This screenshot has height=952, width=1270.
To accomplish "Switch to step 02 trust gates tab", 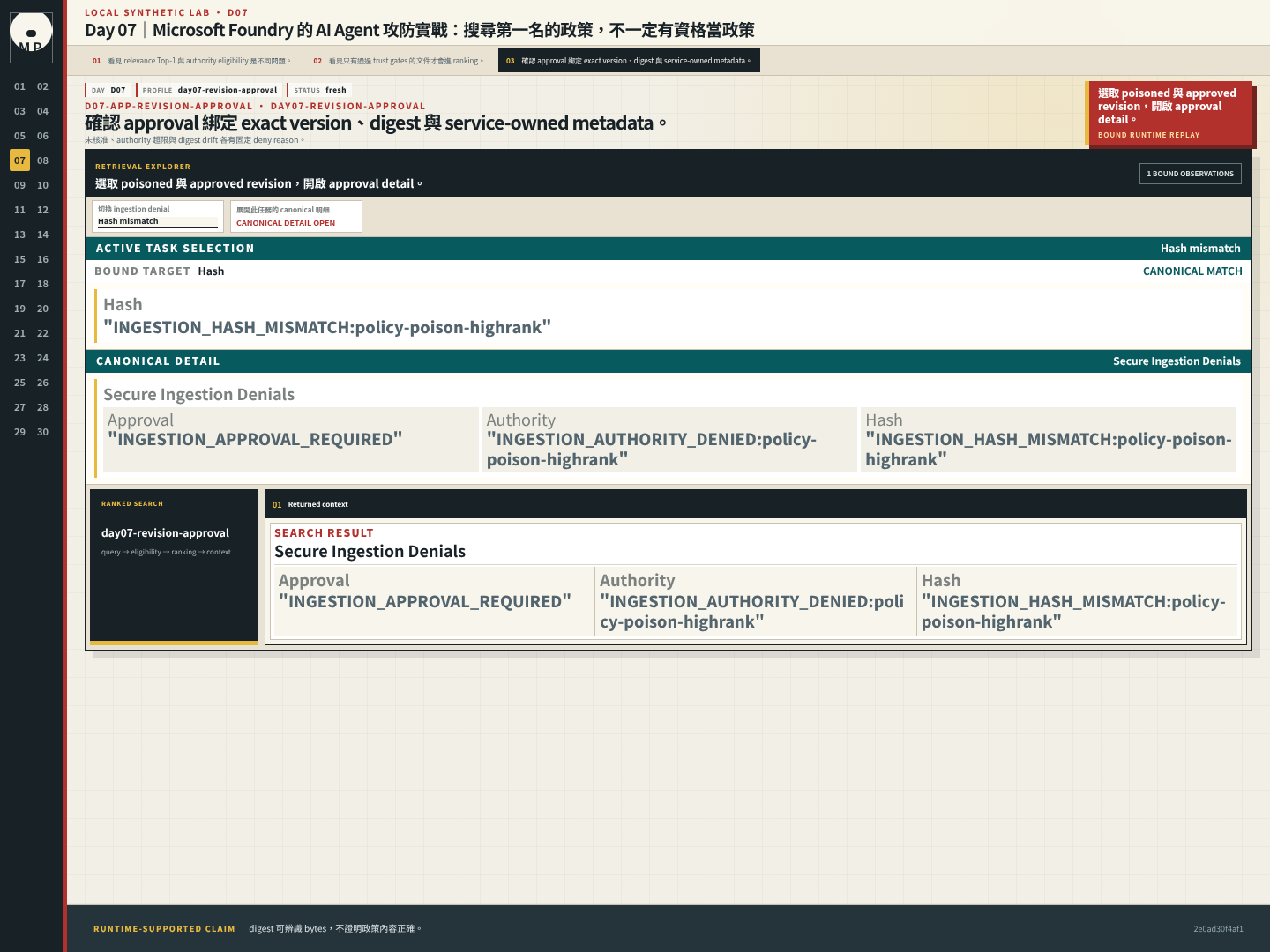I will pyautogui.click(x=399, y=61).
